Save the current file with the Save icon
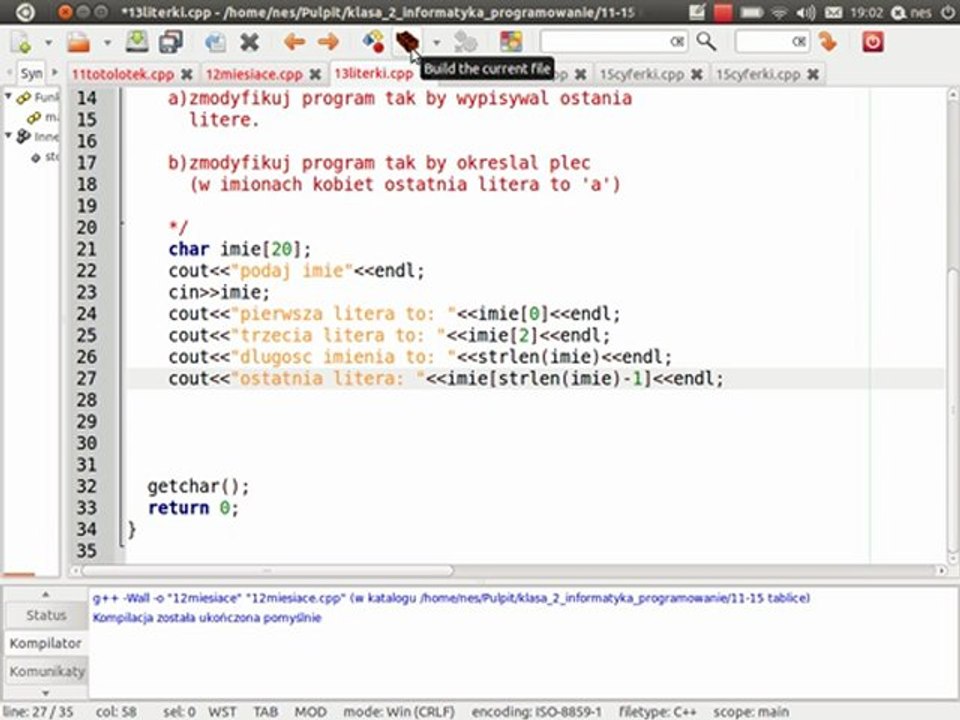 click(x=137, y=42)
